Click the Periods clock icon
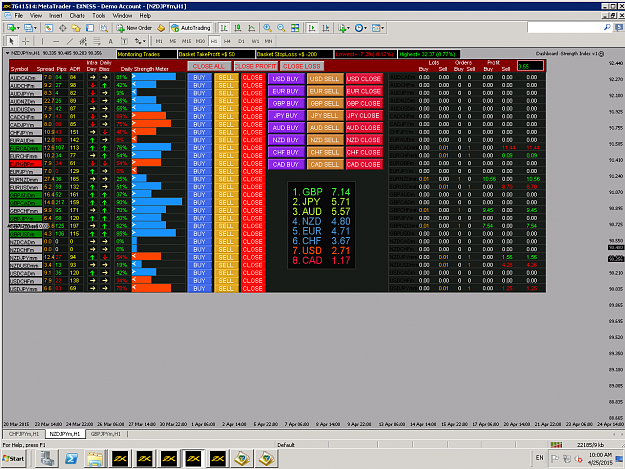 tap(359, 28)
